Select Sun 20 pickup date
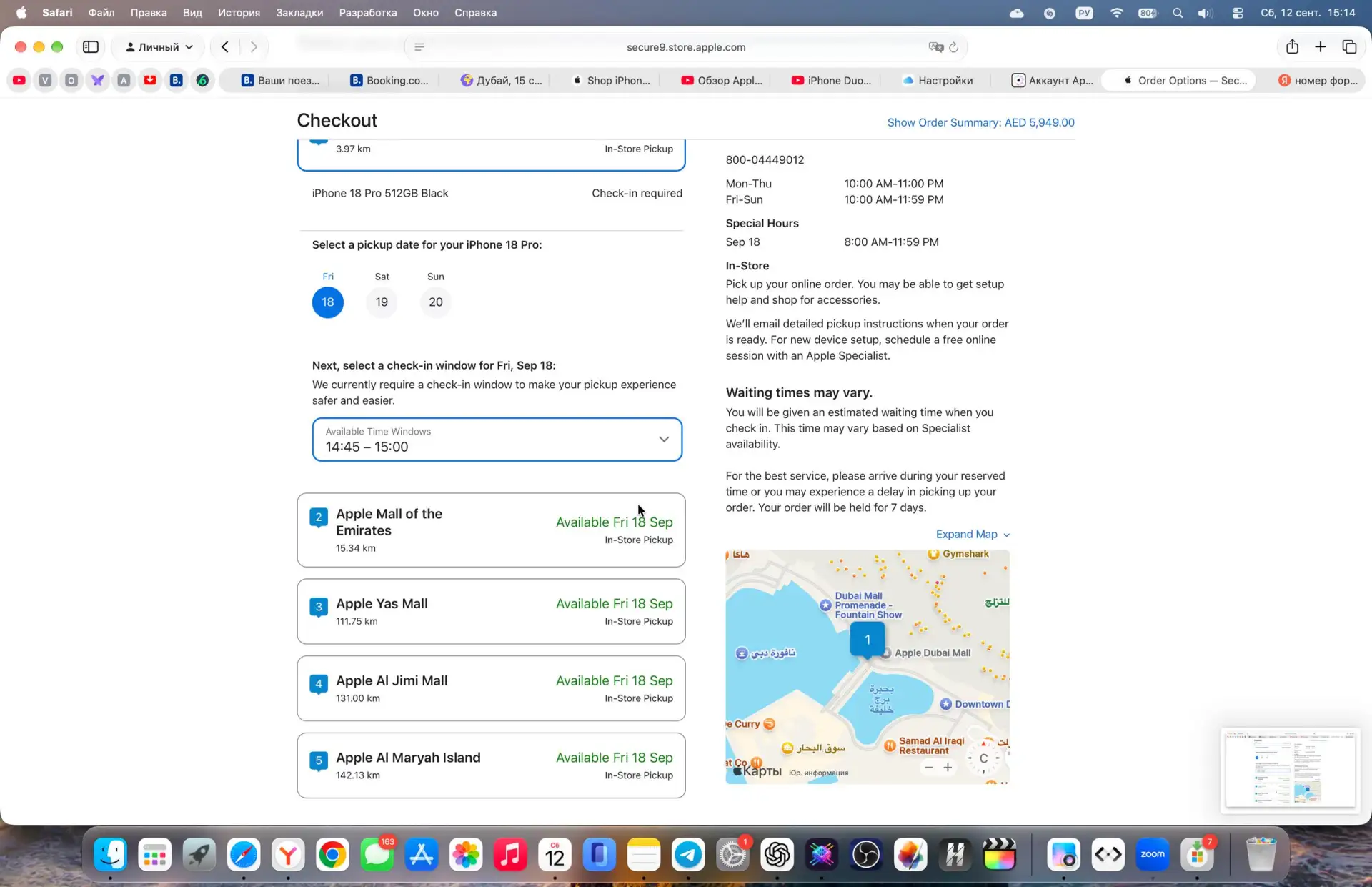 [436, 302]
